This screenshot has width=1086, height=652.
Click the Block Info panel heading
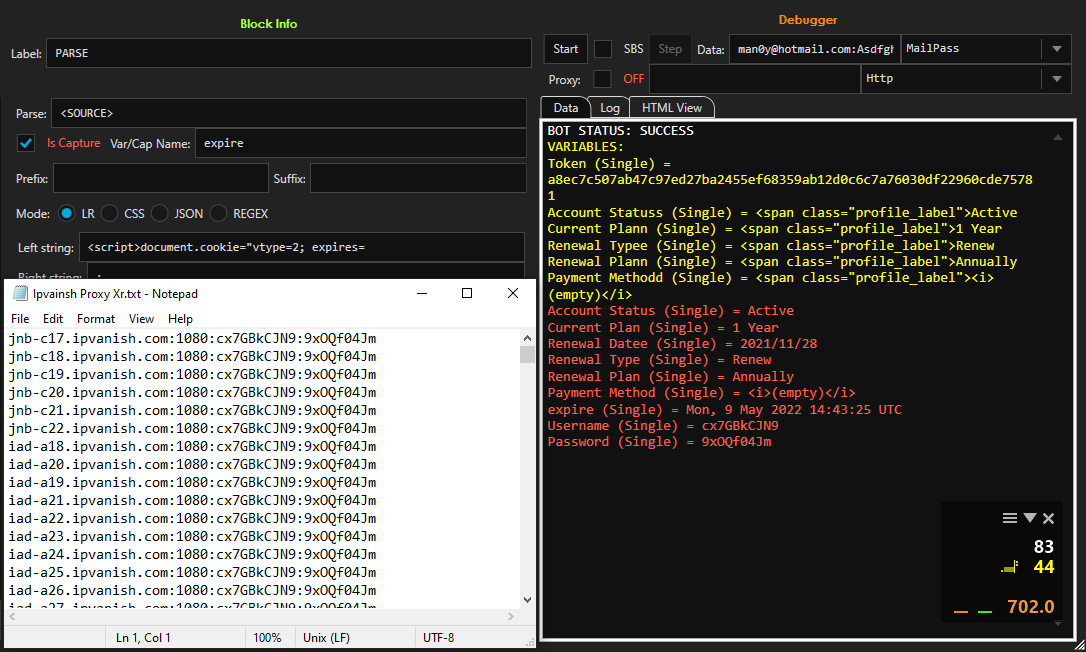(269, 24)
